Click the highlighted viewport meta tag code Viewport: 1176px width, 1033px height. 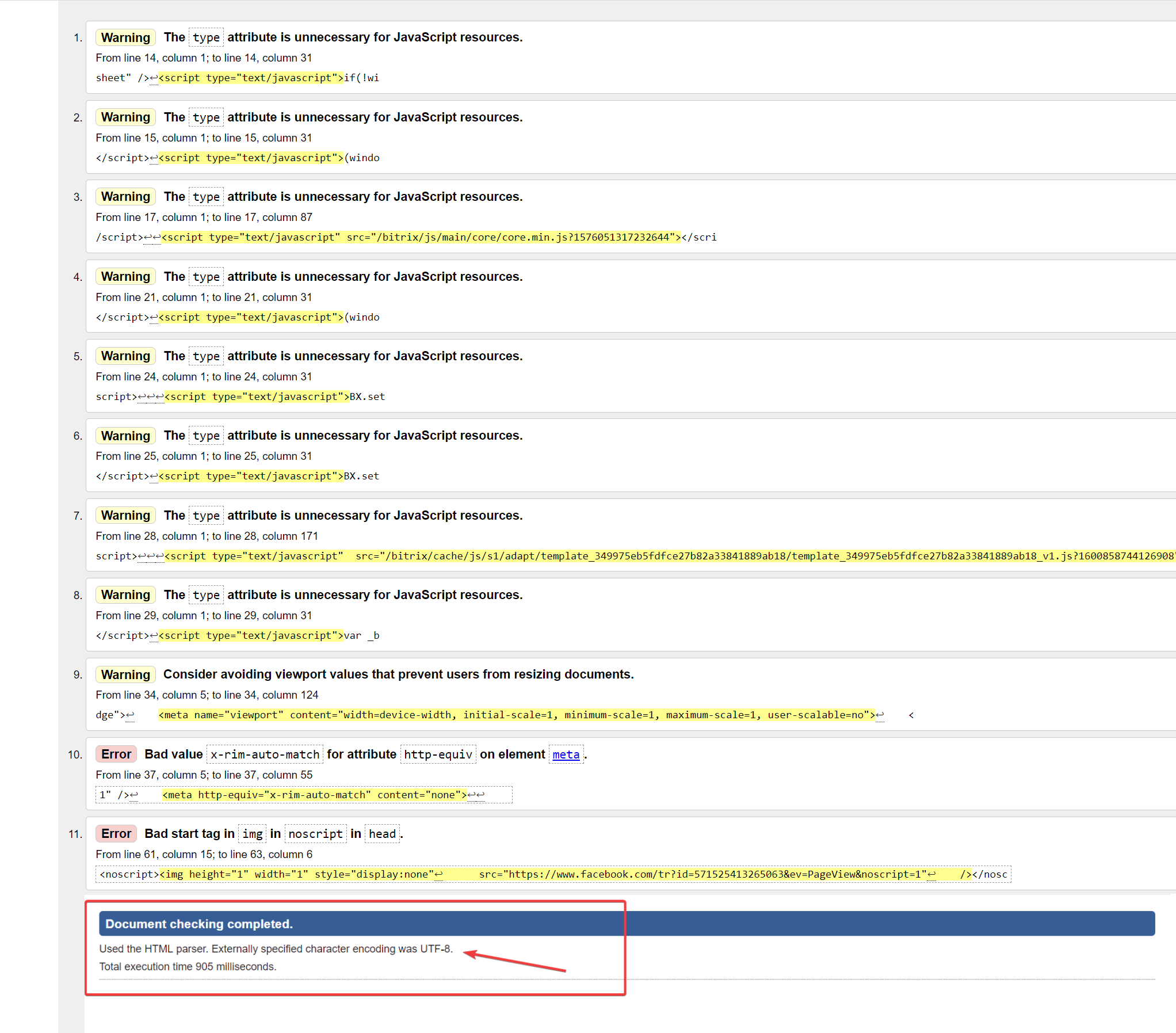(x=517, y=715)
